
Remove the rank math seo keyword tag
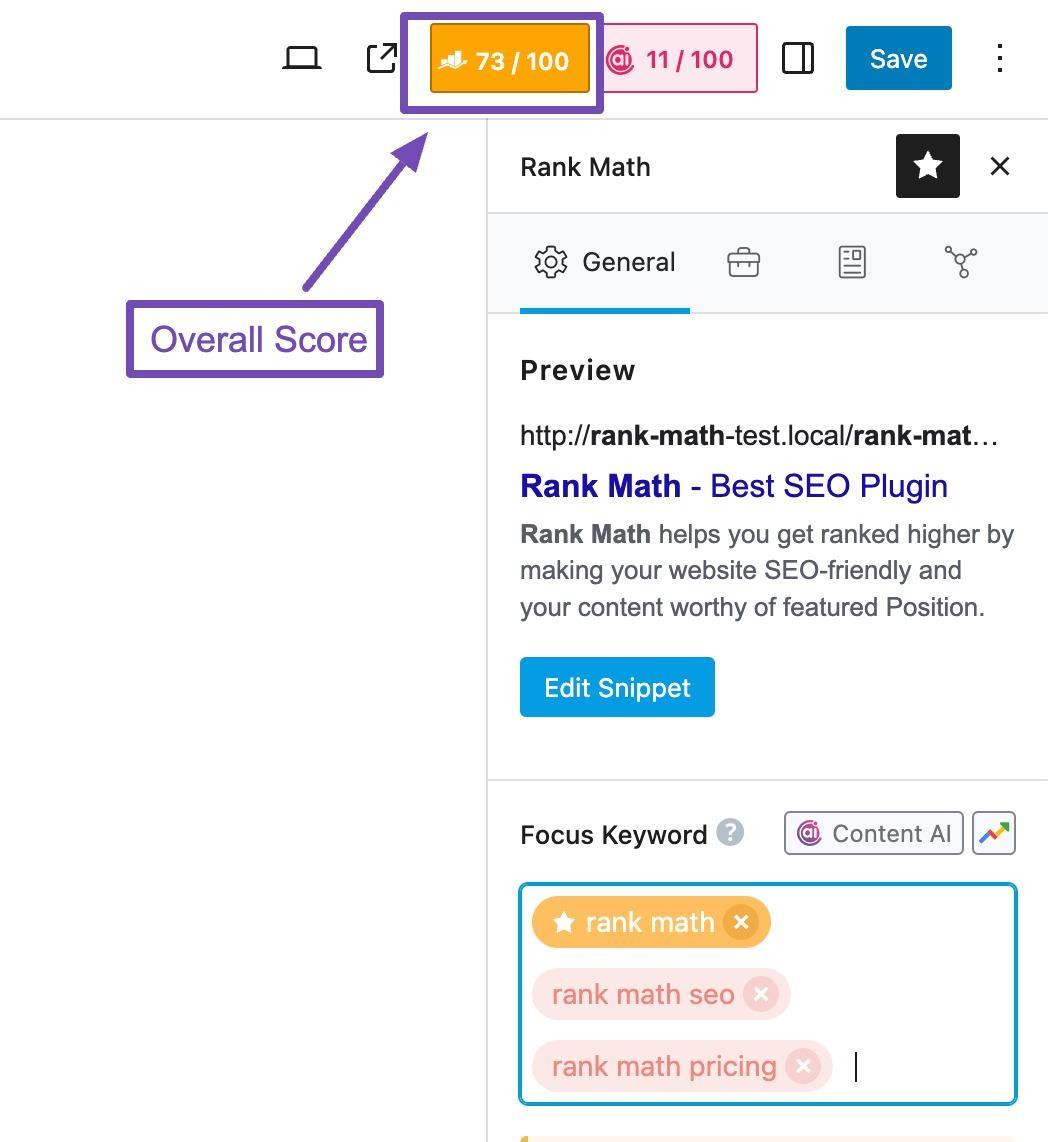click(x=761, y=994)
